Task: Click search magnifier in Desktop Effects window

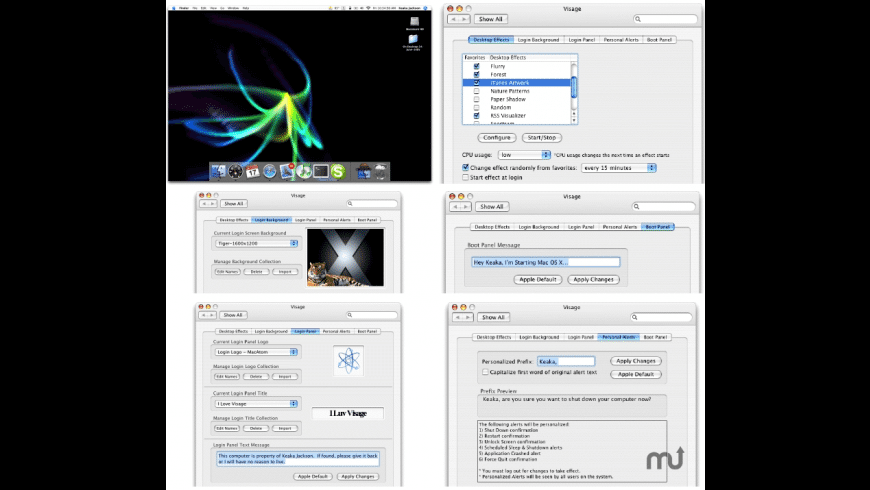Action: click(x=638, y=19)
